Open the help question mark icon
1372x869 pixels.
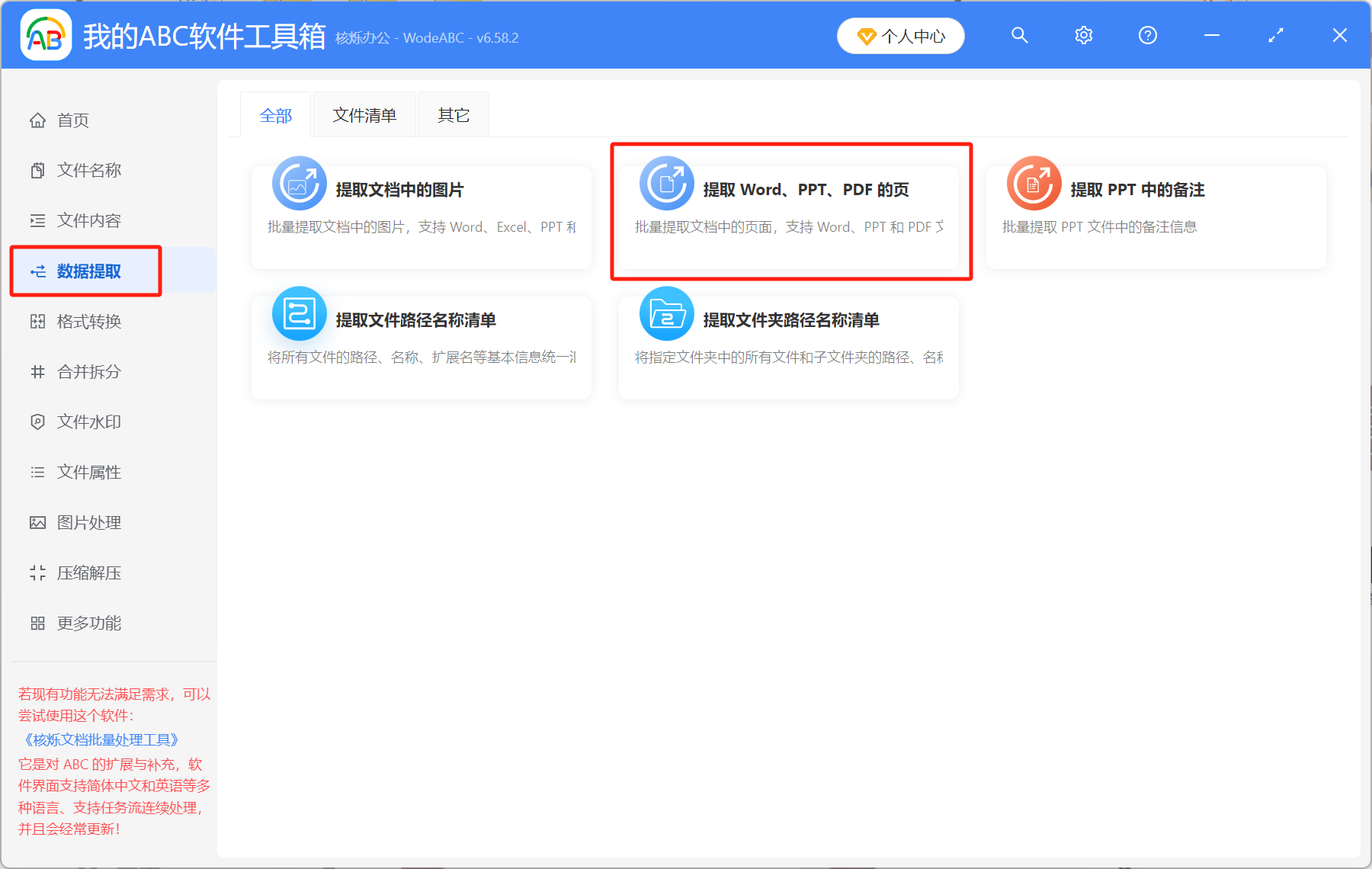pyautogui.click(x=1147, y=35)
